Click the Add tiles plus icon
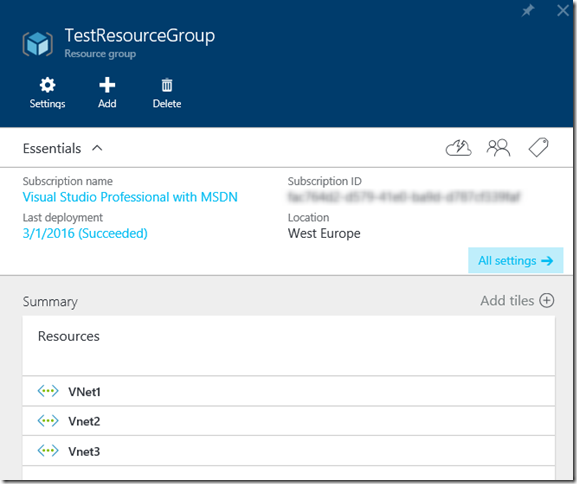577x484 pixels. tap(547, 300)
